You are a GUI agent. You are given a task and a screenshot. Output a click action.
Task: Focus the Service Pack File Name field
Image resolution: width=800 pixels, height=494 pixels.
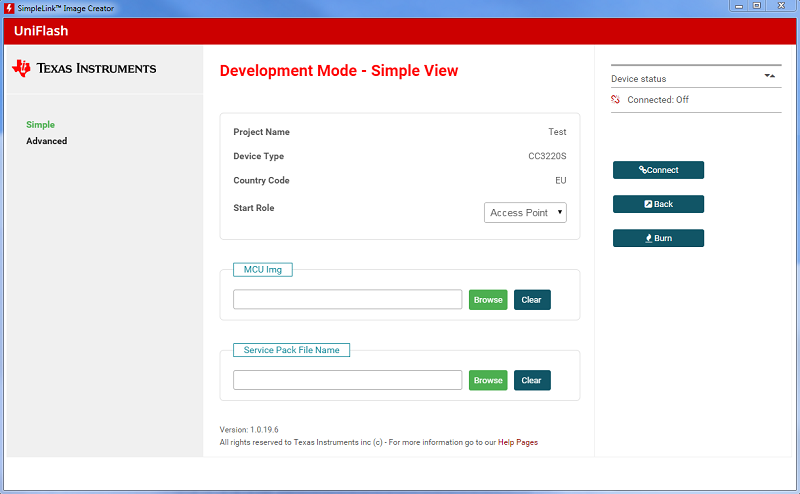coord(347,380)
